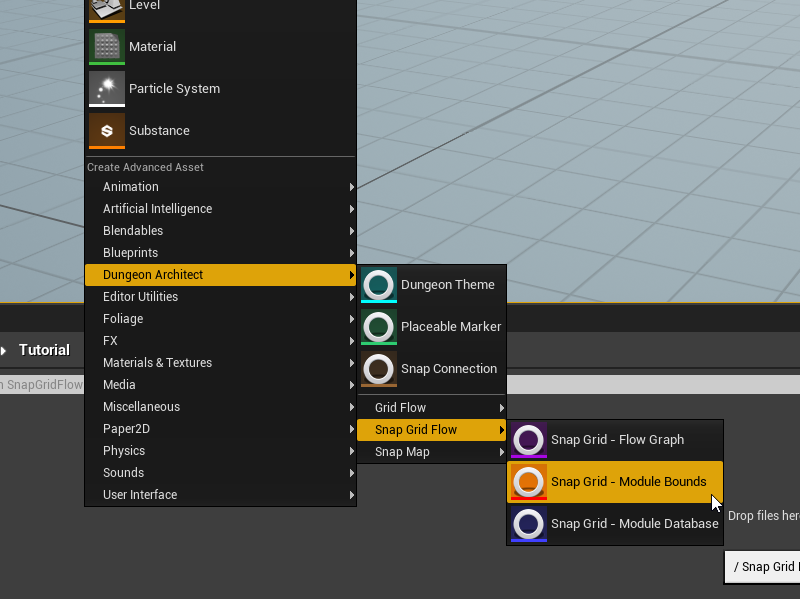Open the Physics menu entry
Screen dimensions: 800x599
pos(220,451)
